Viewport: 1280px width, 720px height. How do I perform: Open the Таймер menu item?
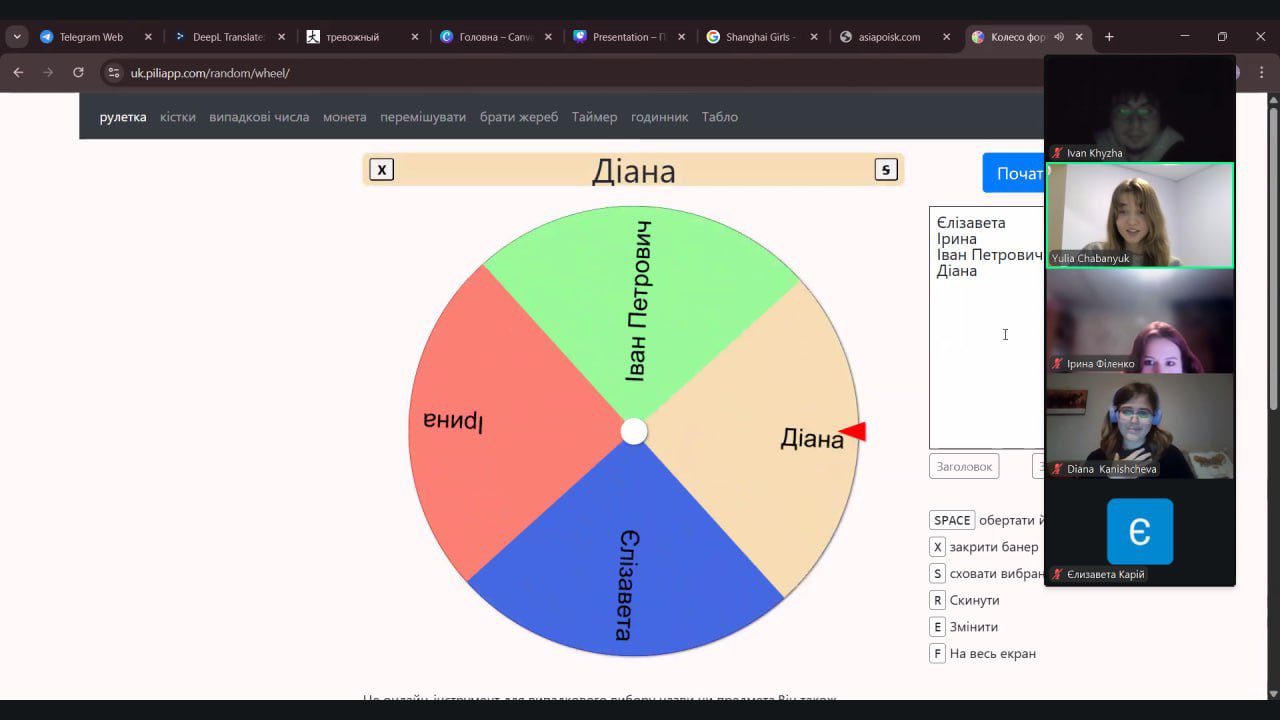(x=594, y=117)
